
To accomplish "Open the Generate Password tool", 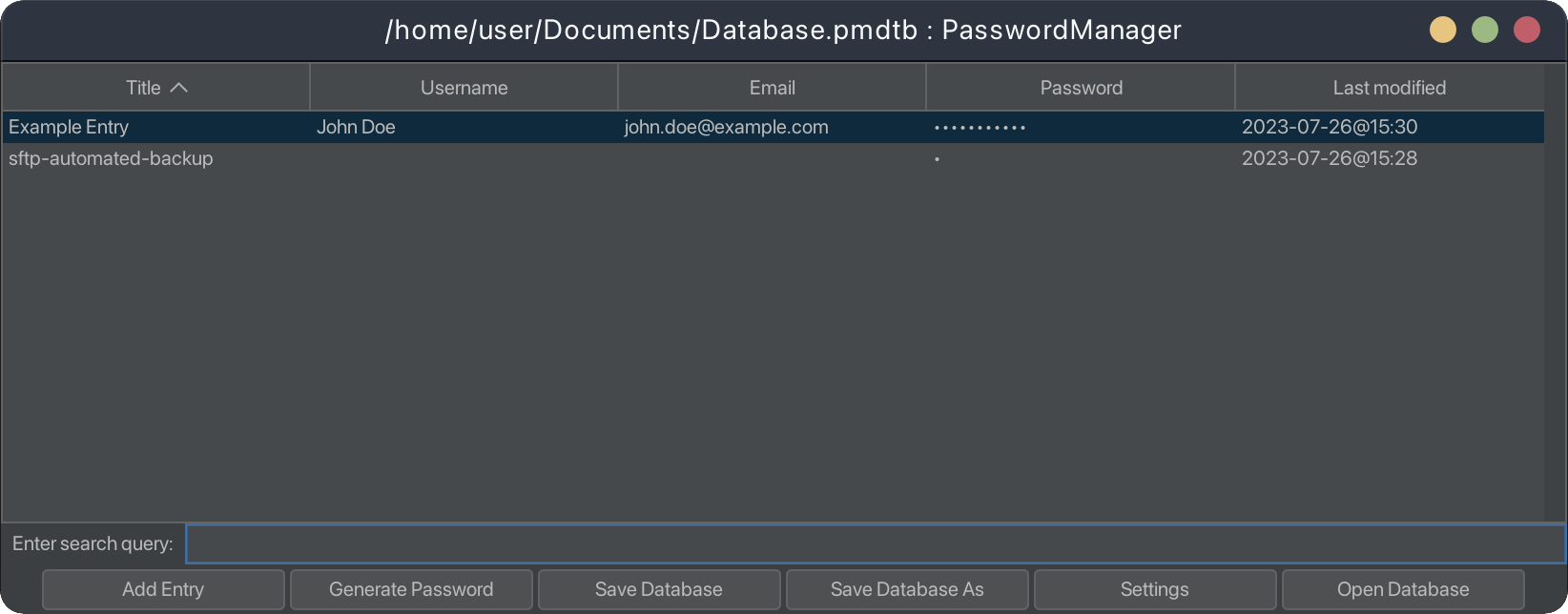I will click(x=411, y=589).
